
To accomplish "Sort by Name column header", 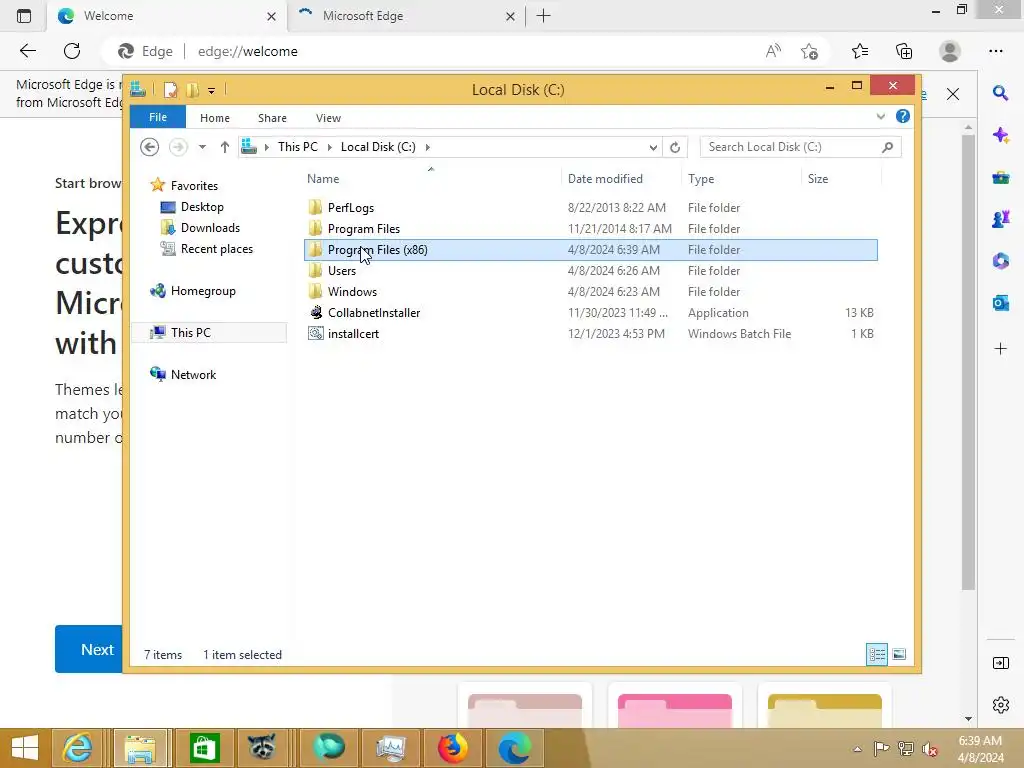I will pos(431,178).
